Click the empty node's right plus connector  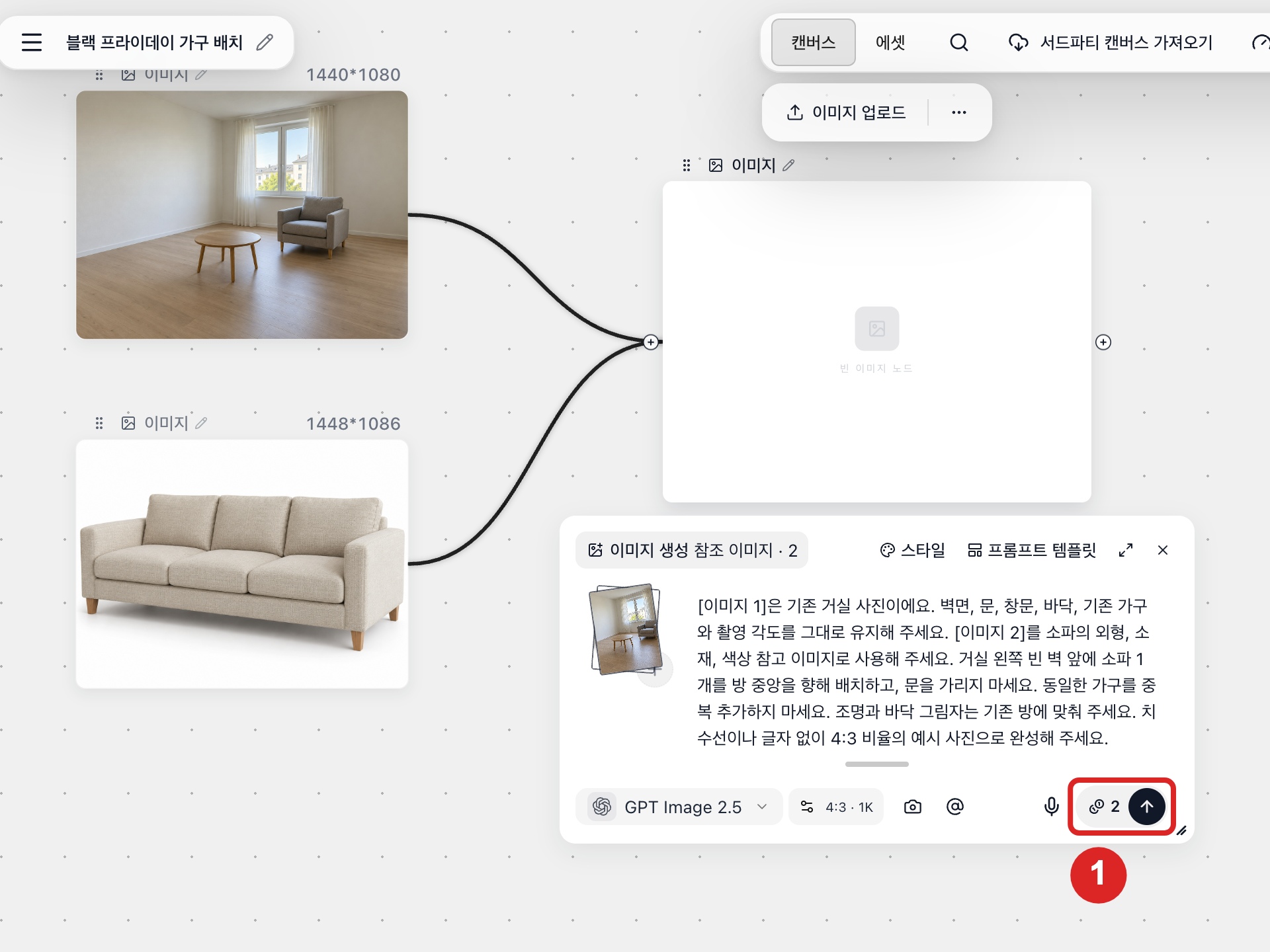tap(1103, 342)
